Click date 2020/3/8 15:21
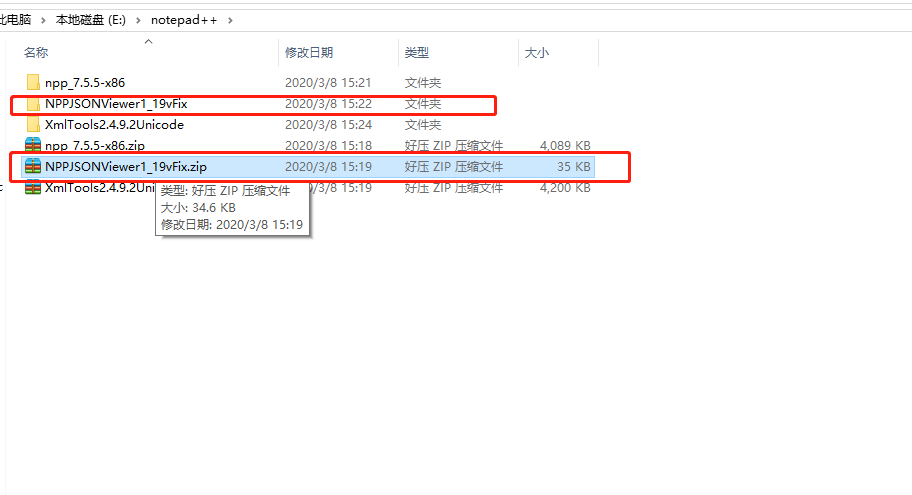912x495 pixels. (x=328, y=83)
